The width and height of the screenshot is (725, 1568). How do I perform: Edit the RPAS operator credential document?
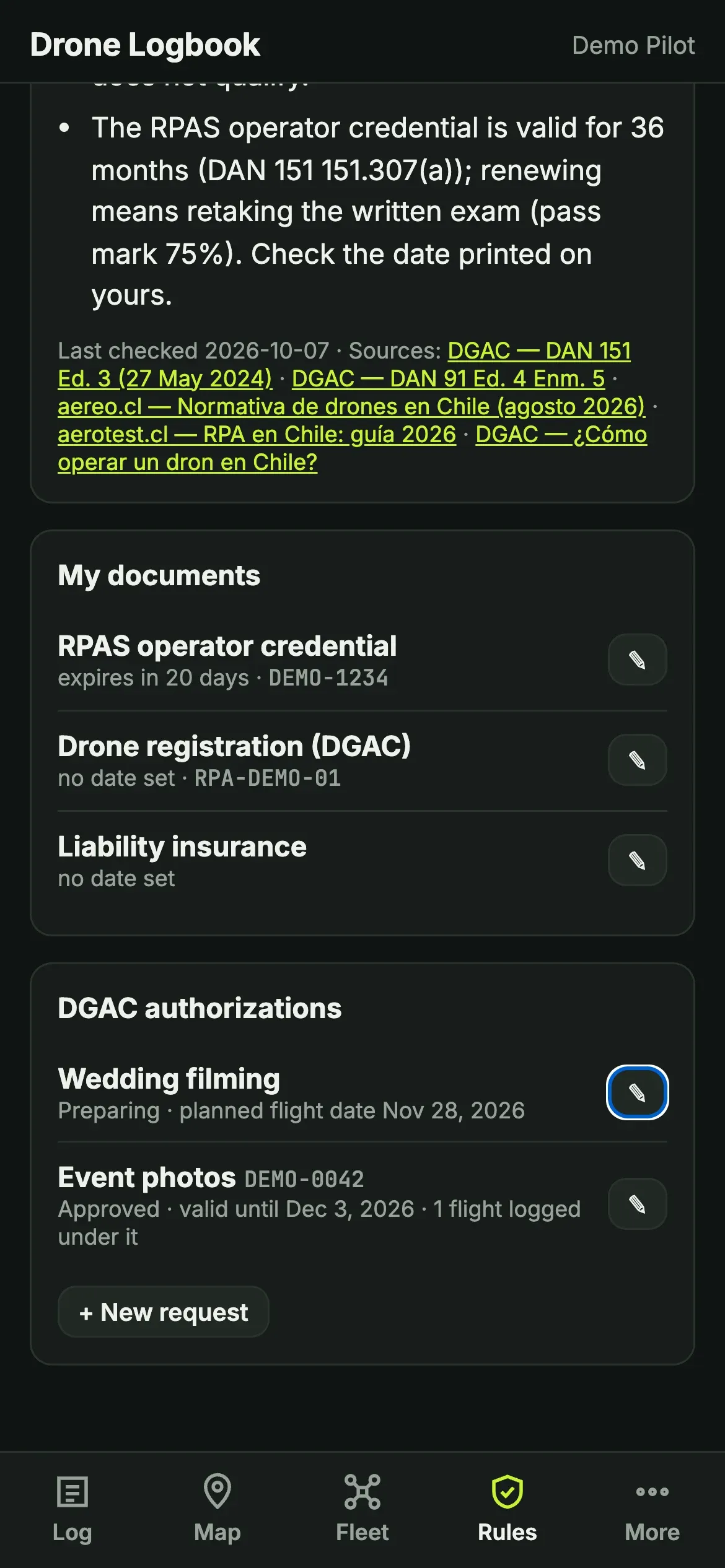click(x=637, y=660)
